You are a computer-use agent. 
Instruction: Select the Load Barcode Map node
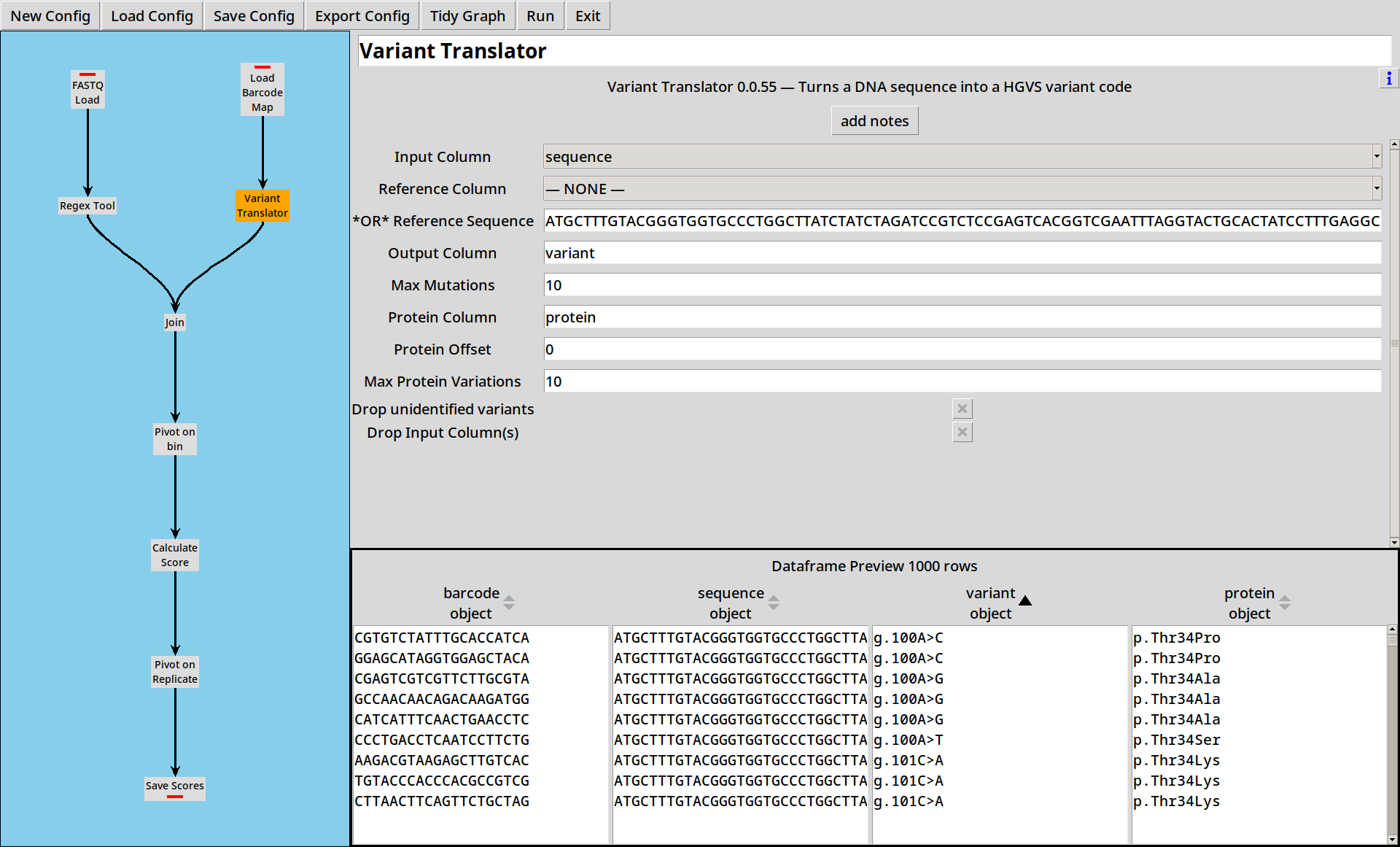[262, 90]
